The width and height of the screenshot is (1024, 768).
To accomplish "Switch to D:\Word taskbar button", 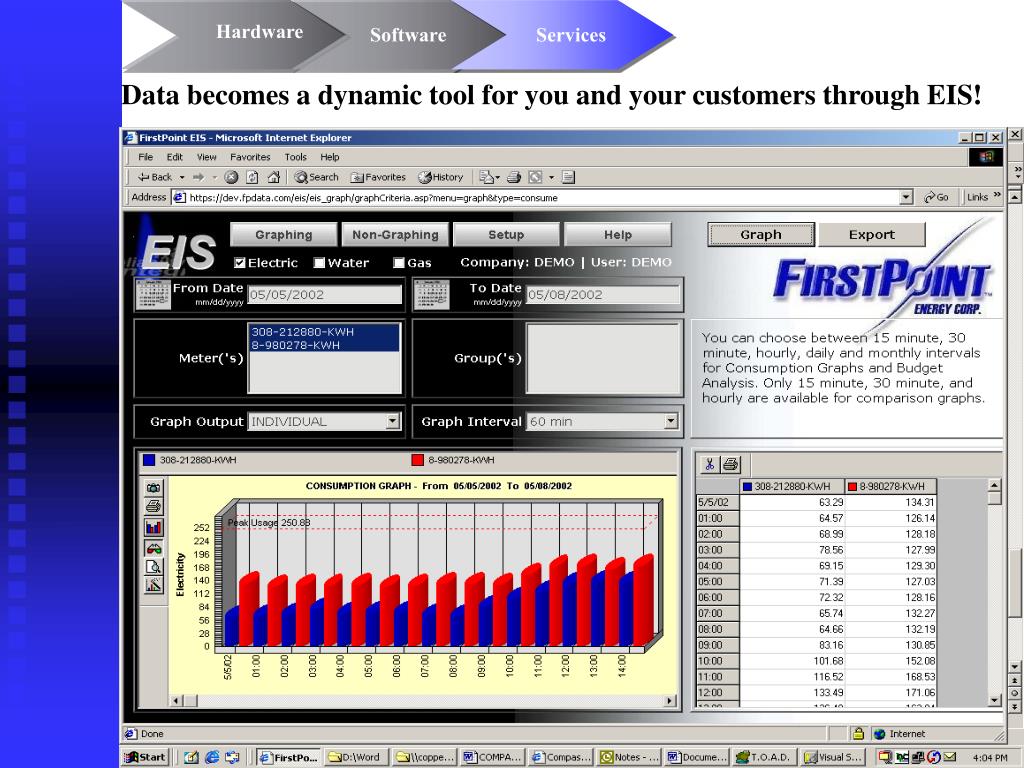I will pyautogui.click(x=355, y=757).
